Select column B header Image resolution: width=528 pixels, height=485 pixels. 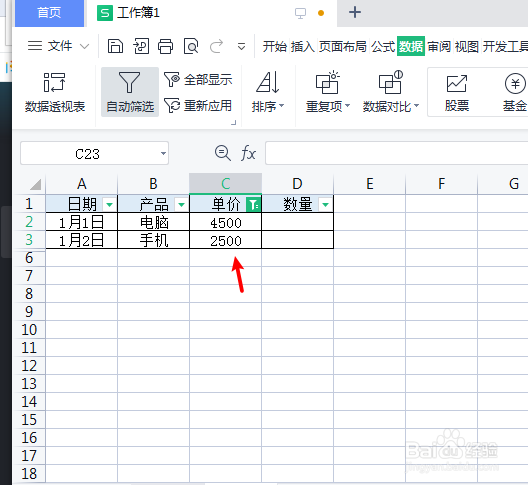153,184
